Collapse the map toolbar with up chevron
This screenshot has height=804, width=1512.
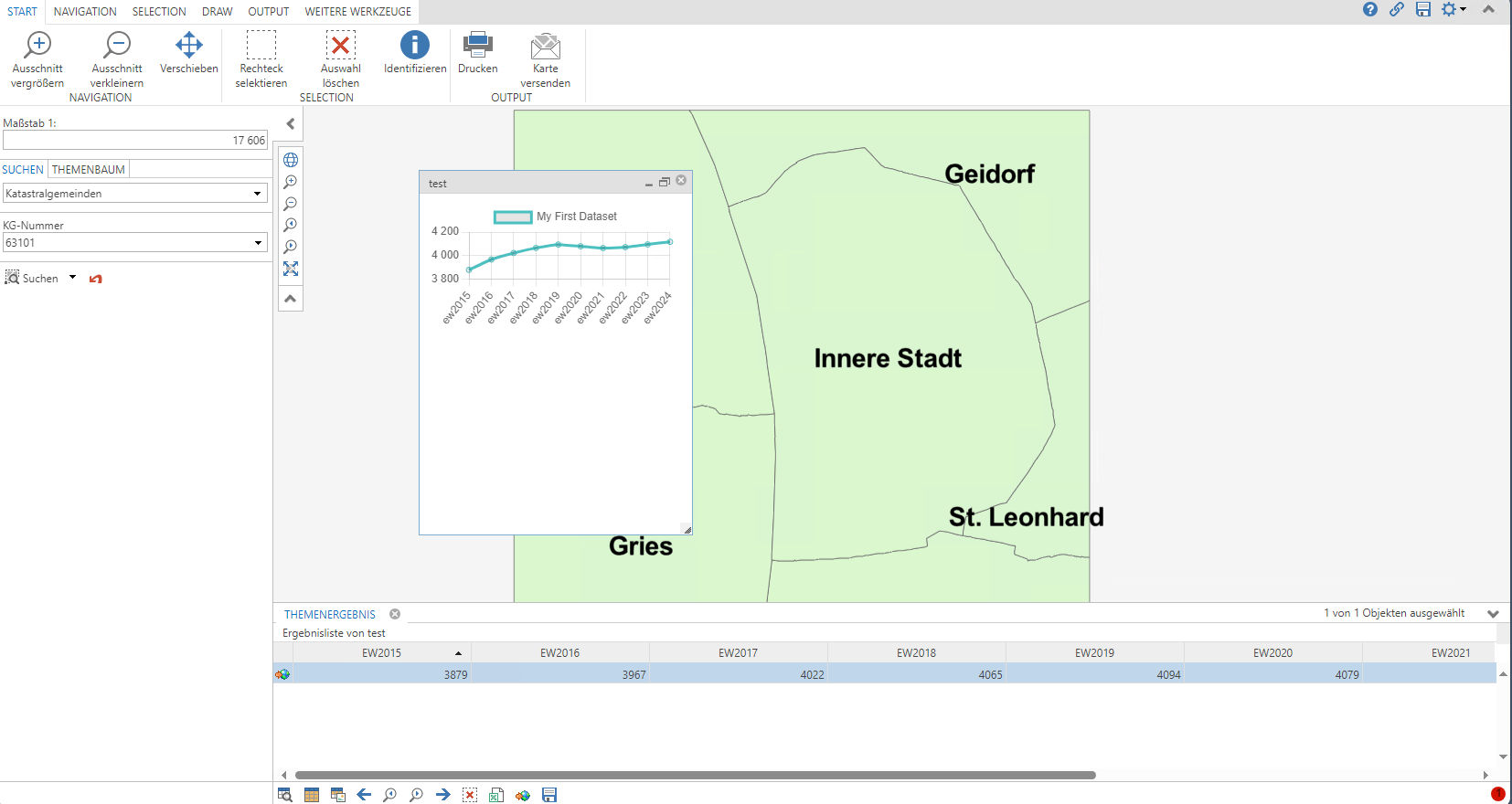291,299
